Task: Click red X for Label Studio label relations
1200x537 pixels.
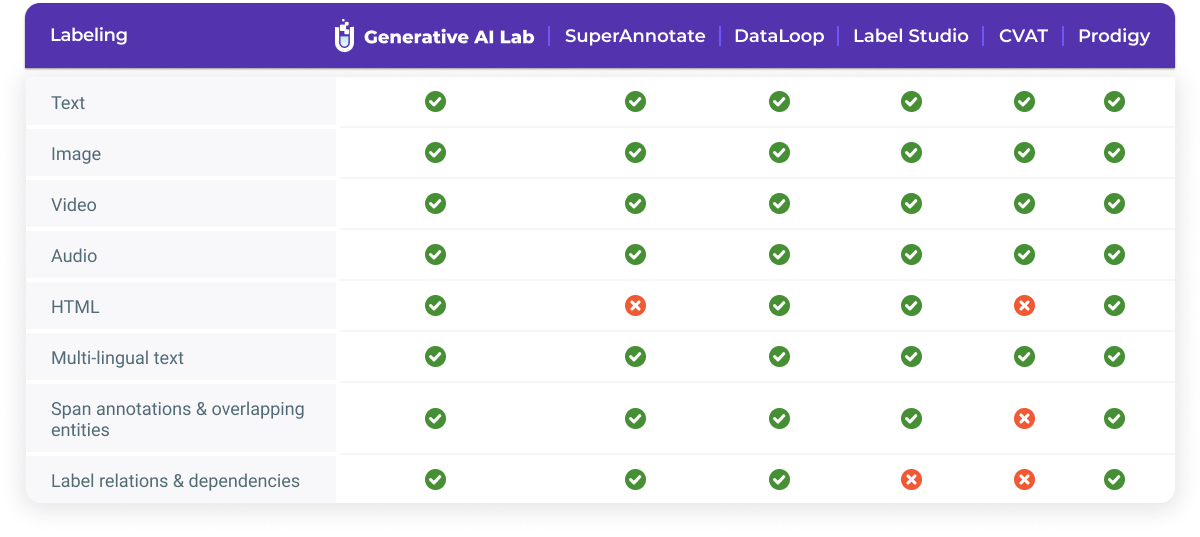Action: 911,480
